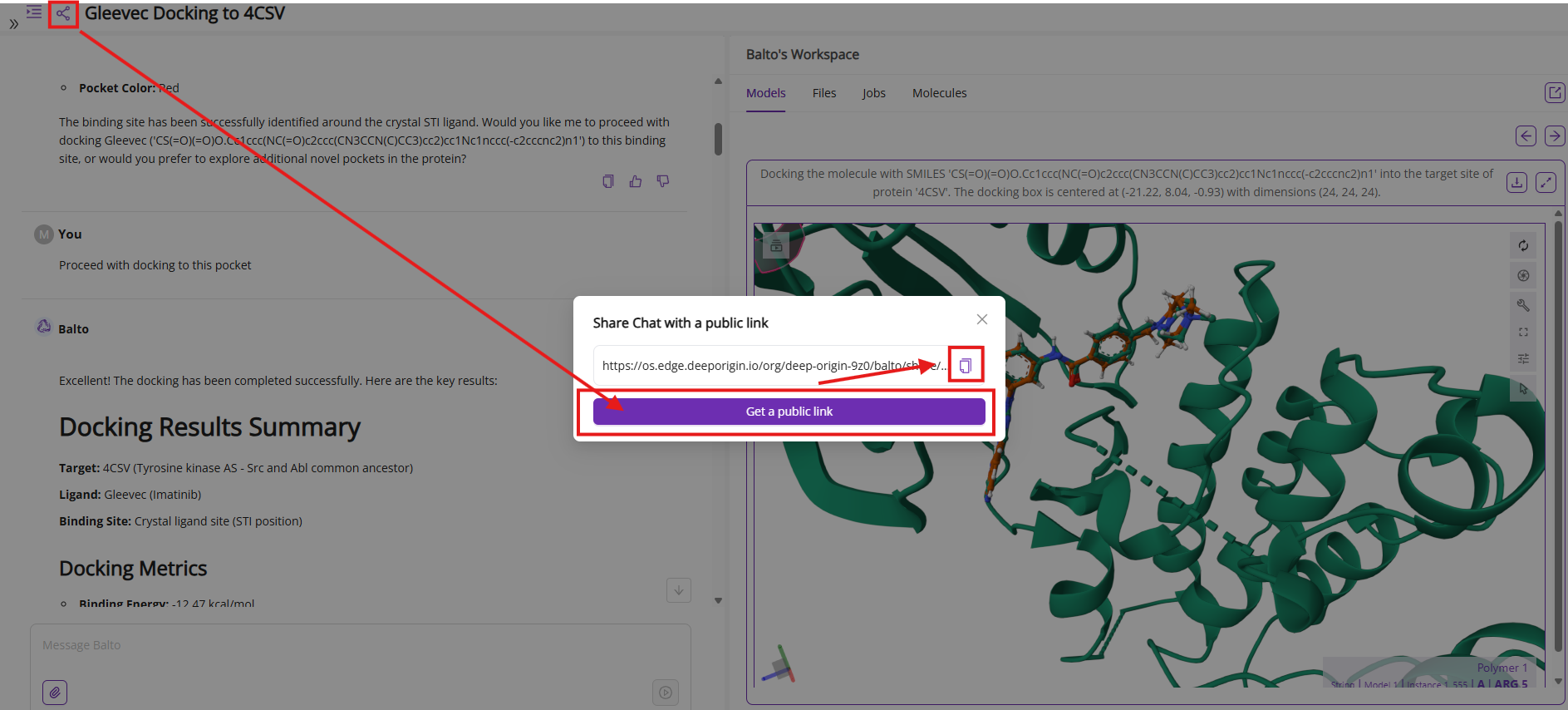The width and height of the screenshot is (1568, 710).
Task: Go to previous model with left arrow
Action: (x=1526, y=136)
